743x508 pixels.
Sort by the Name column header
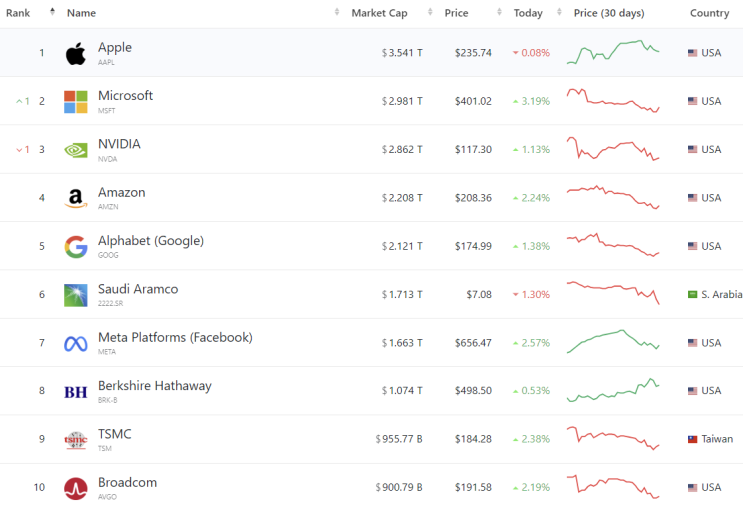pyautogui.click(x=82, y=13)
